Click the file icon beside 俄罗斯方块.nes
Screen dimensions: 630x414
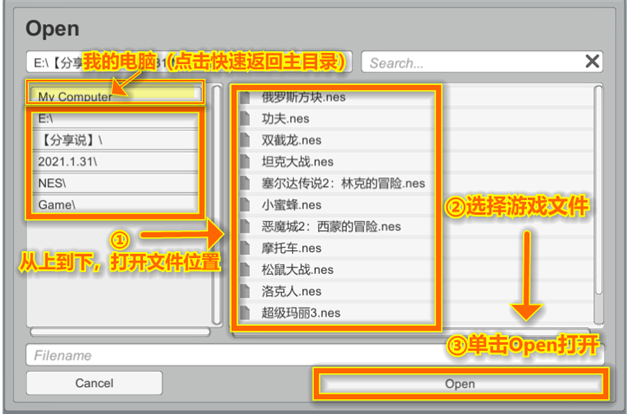pos(245,97)
